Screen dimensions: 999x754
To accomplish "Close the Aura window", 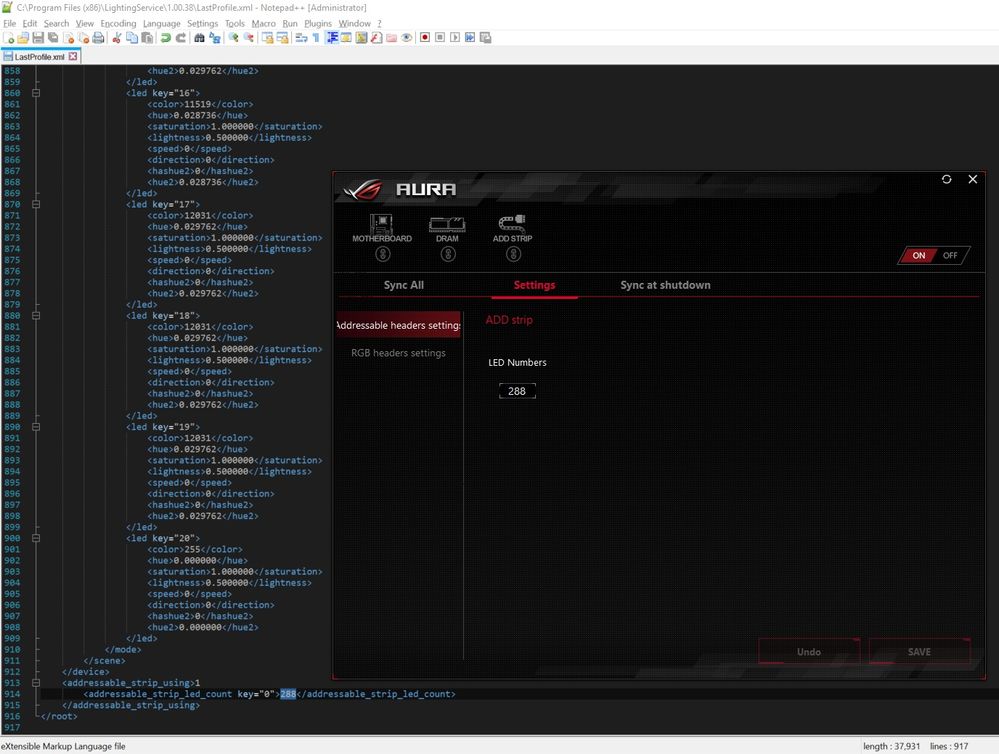I will pyautogui.click(x=973, y=179).
